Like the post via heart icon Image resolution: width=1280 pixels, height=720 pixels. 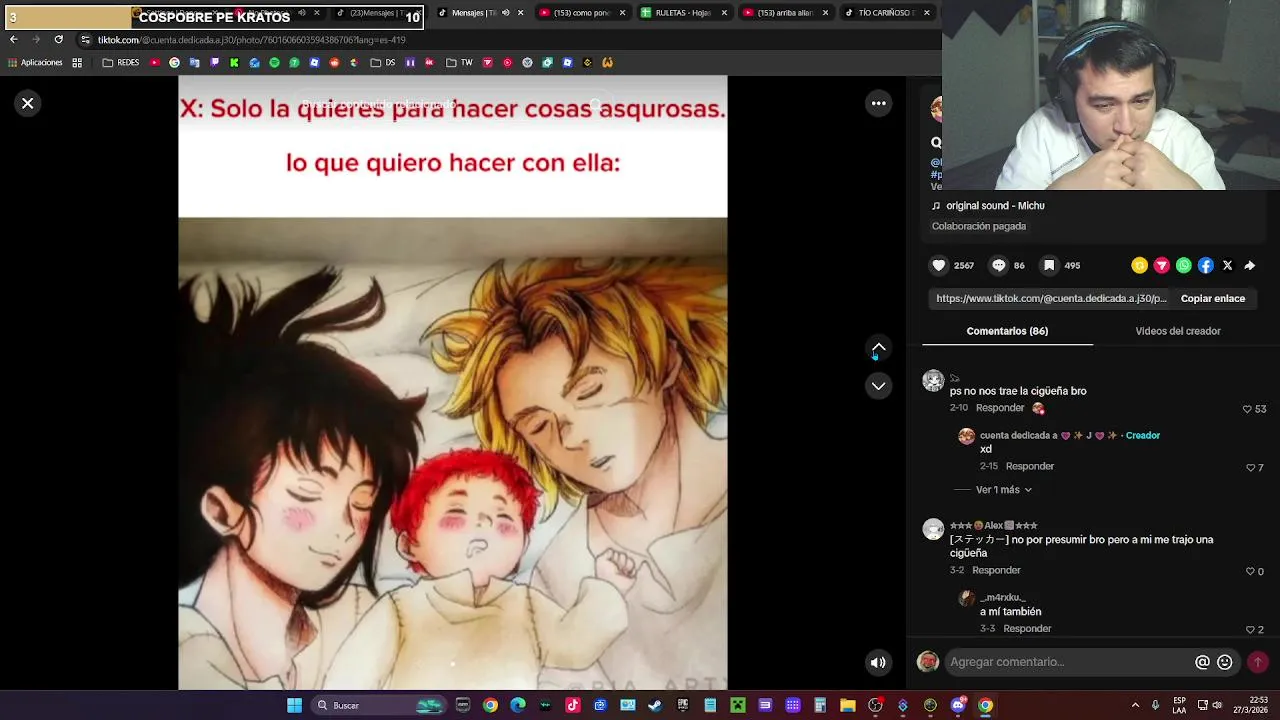coord(938,265)
